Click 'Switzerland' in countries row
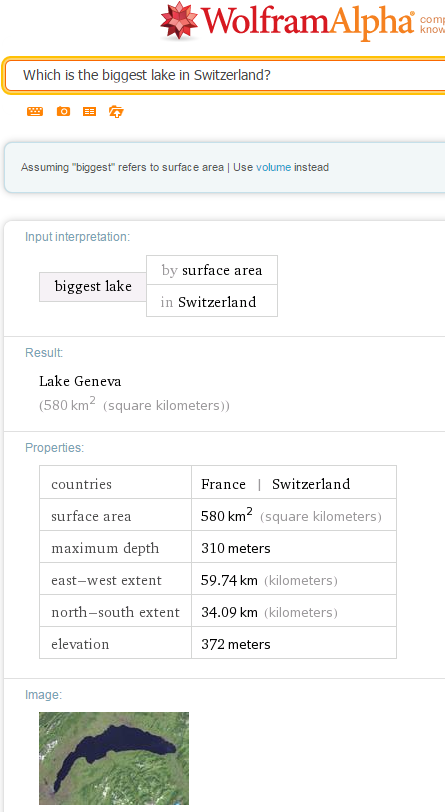The width and height of the screenshot is (445, 812). point(311,484)
